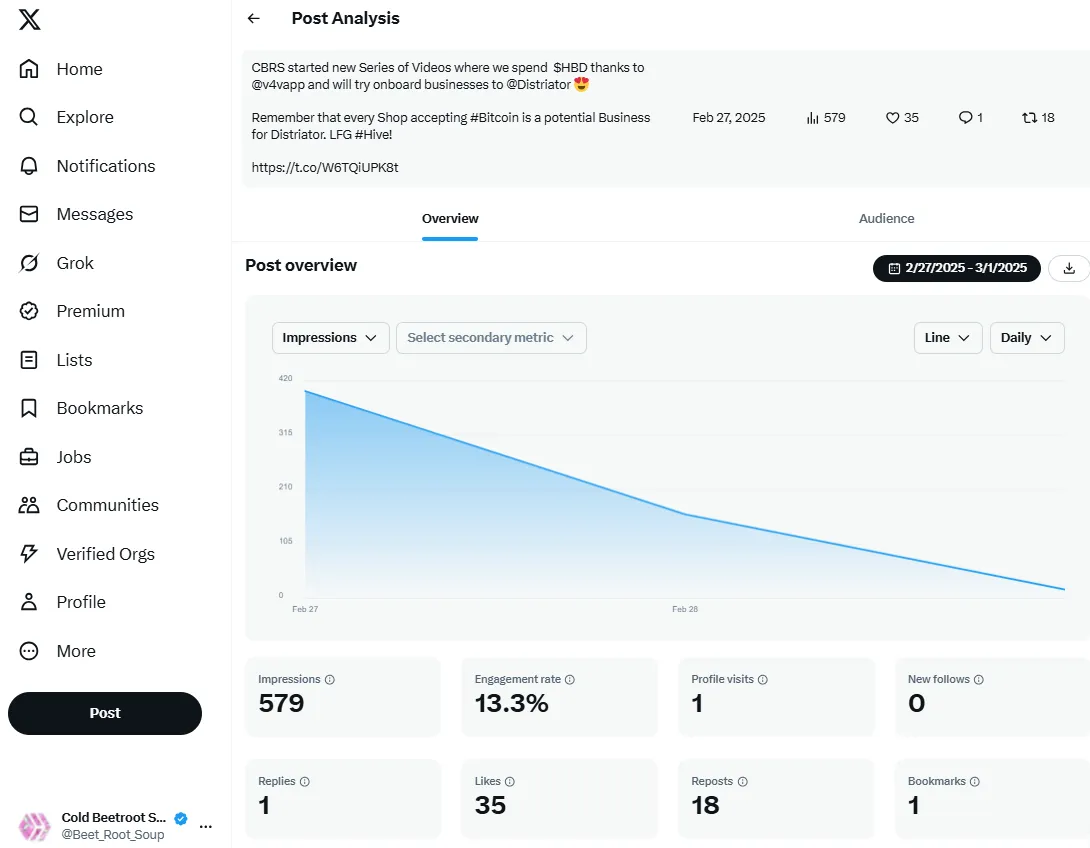Click the Explore magnifier icon
1090x848 pixels.
click(x=29, y=117)
